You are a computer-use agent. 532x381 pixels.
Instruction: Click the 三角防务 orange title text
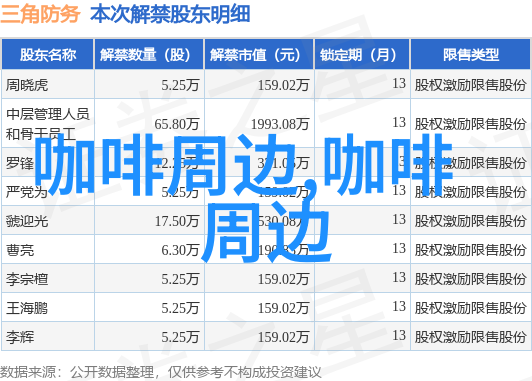pos(40,14)
